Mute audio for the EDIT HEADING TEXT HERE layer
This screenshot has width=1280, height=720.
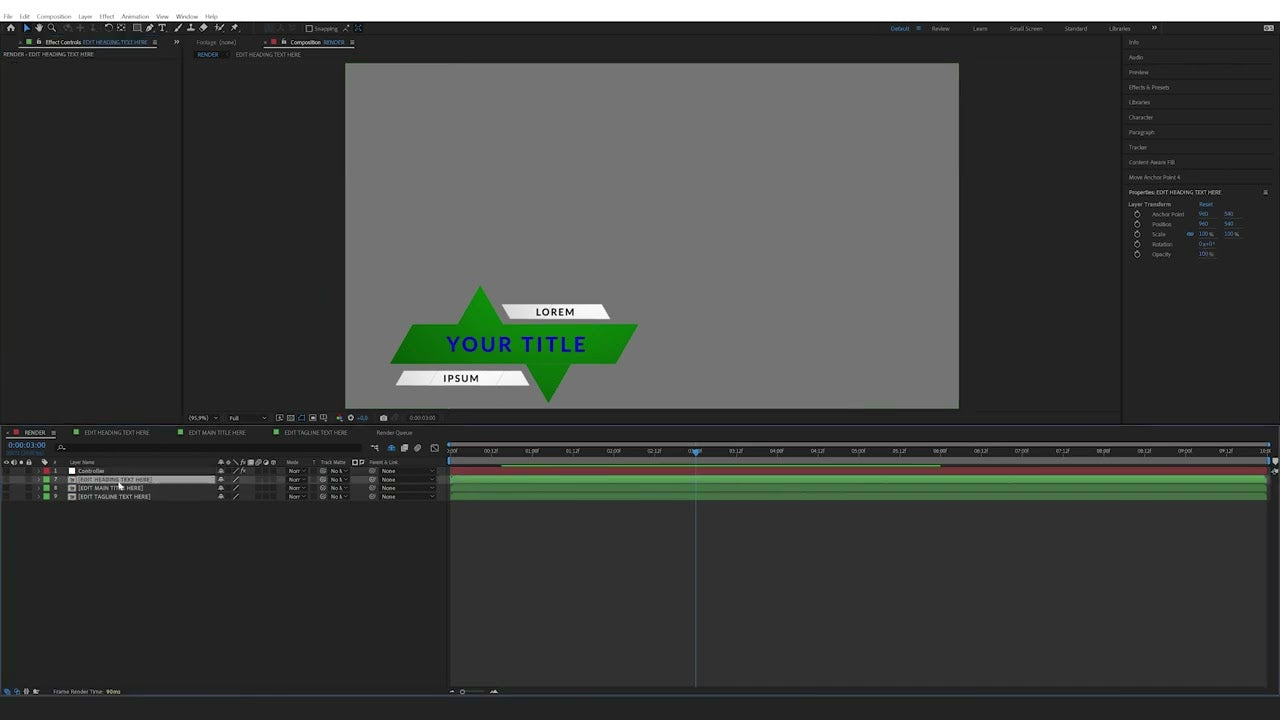pyautogui.click(x=14, y=480)
